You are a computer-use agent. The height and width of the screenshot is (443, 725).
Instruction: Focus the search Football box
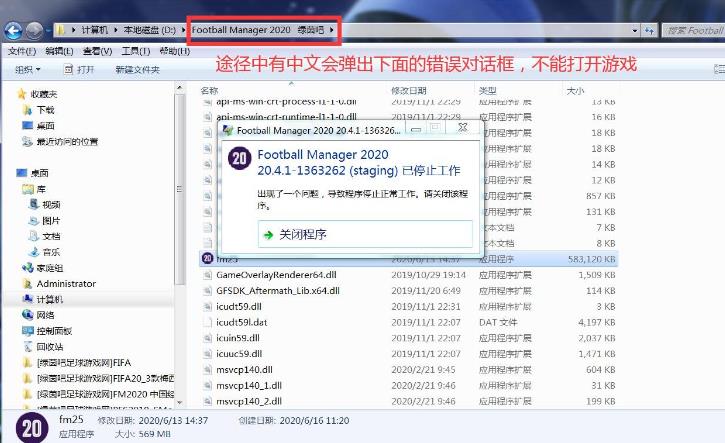point(694,31)
